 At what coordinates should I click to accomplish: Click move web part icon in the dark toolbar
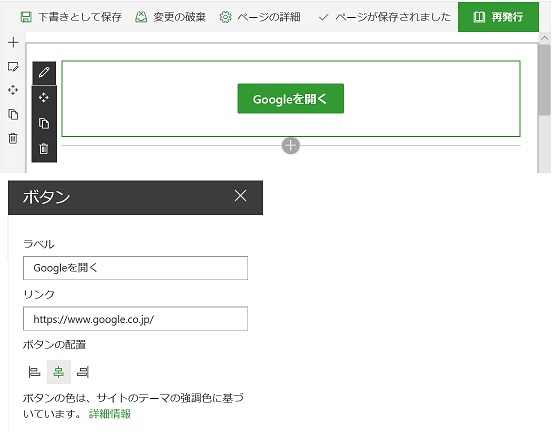[x=44, y=97]
